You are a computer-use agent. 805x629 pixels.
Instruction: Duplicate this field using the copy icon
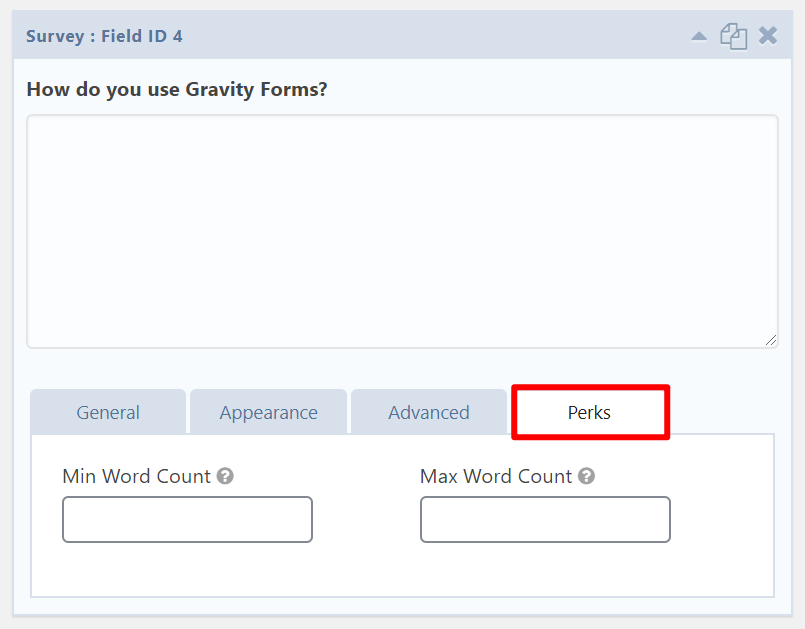click(x=734, y=36)
